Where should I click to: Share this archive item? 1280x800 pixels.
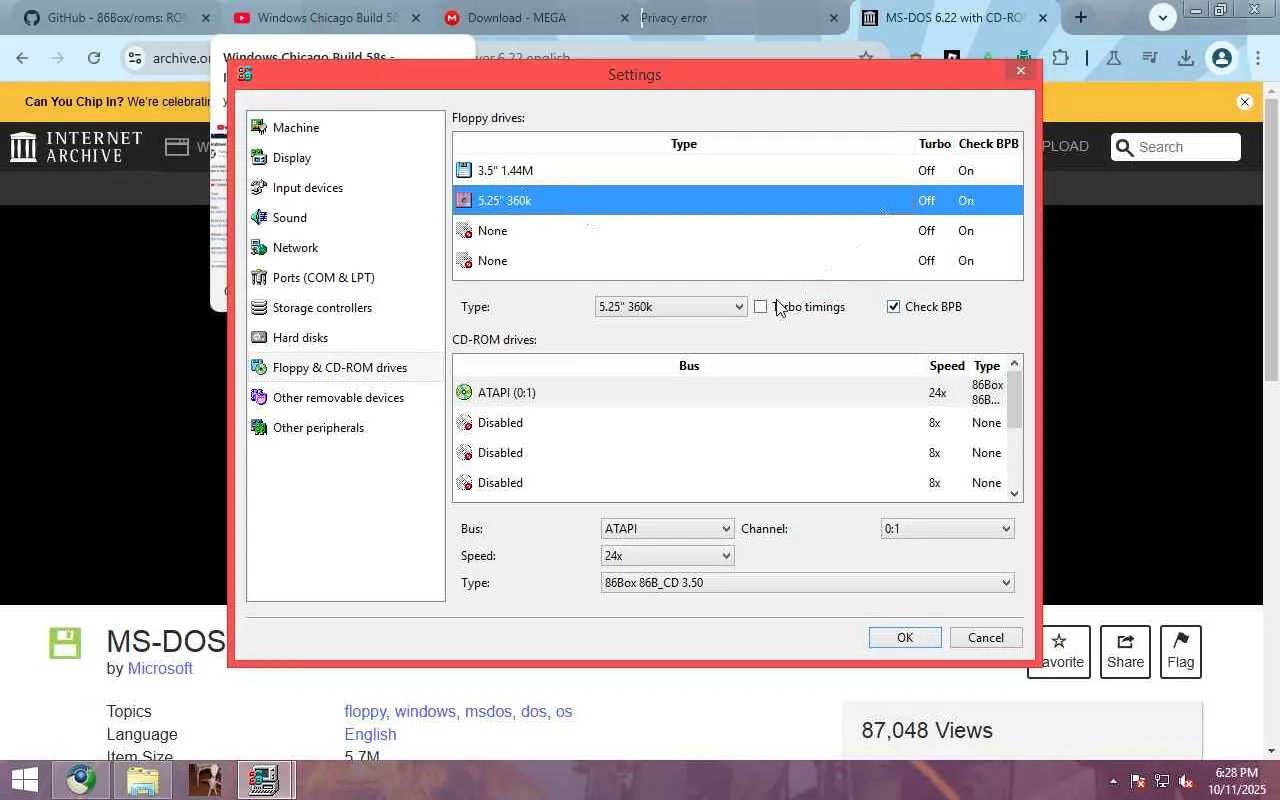pyautogui.click(x=1125, y=651)
